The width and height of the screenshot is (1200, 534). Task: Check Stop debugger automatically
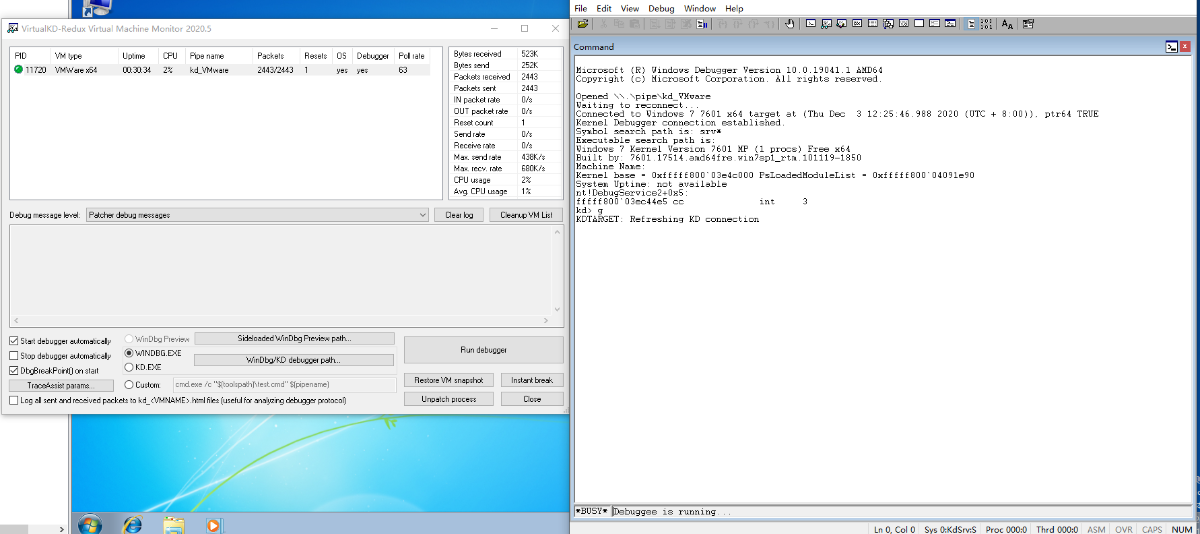tap(14, 356)
